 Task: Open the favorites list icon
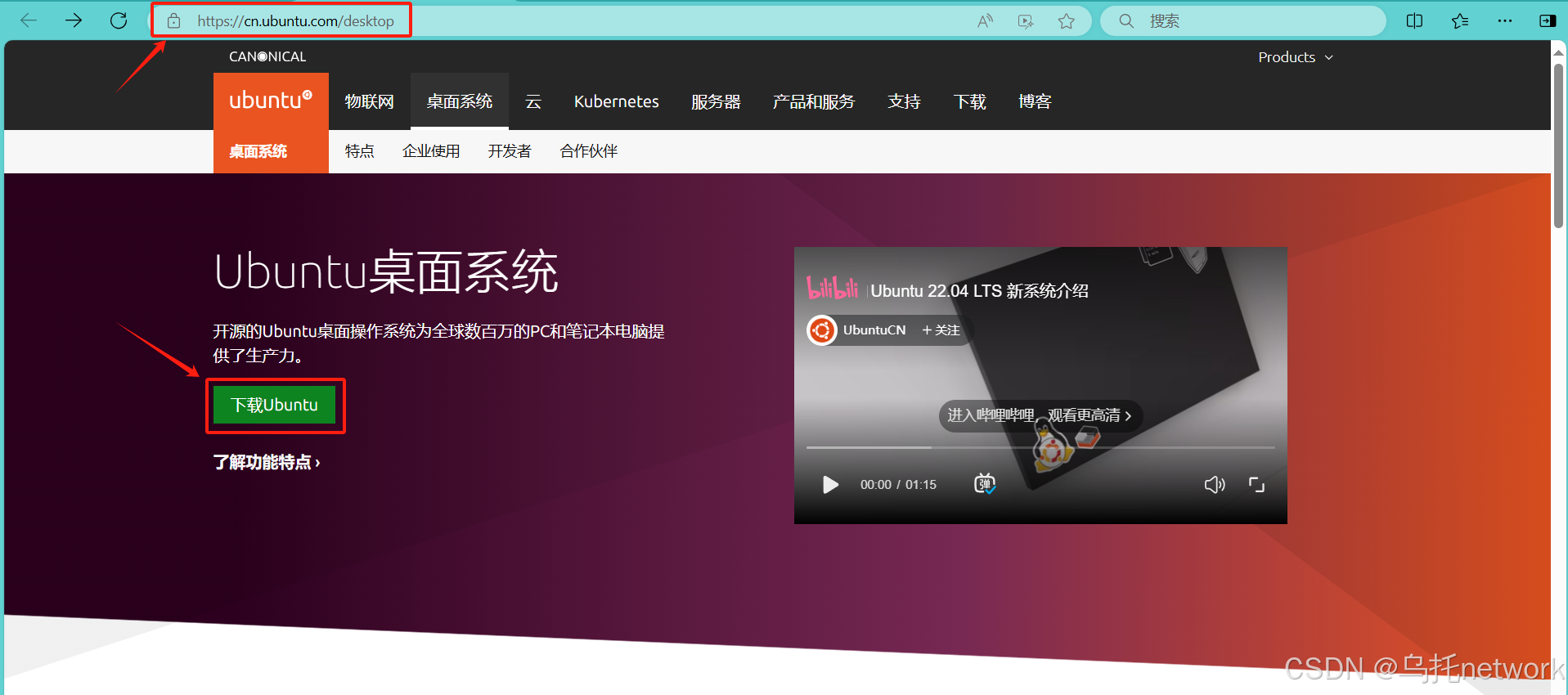pyautogui.click(x=1460, y=21)
